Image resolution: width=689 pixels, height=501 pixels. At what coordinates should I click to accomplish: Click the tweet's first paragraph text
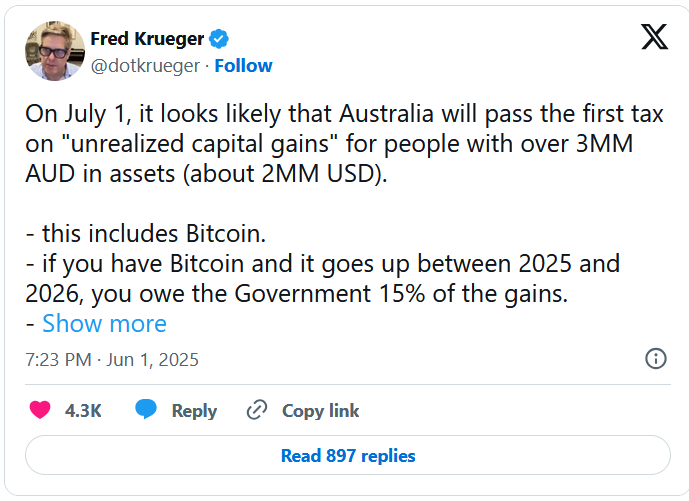344,144
